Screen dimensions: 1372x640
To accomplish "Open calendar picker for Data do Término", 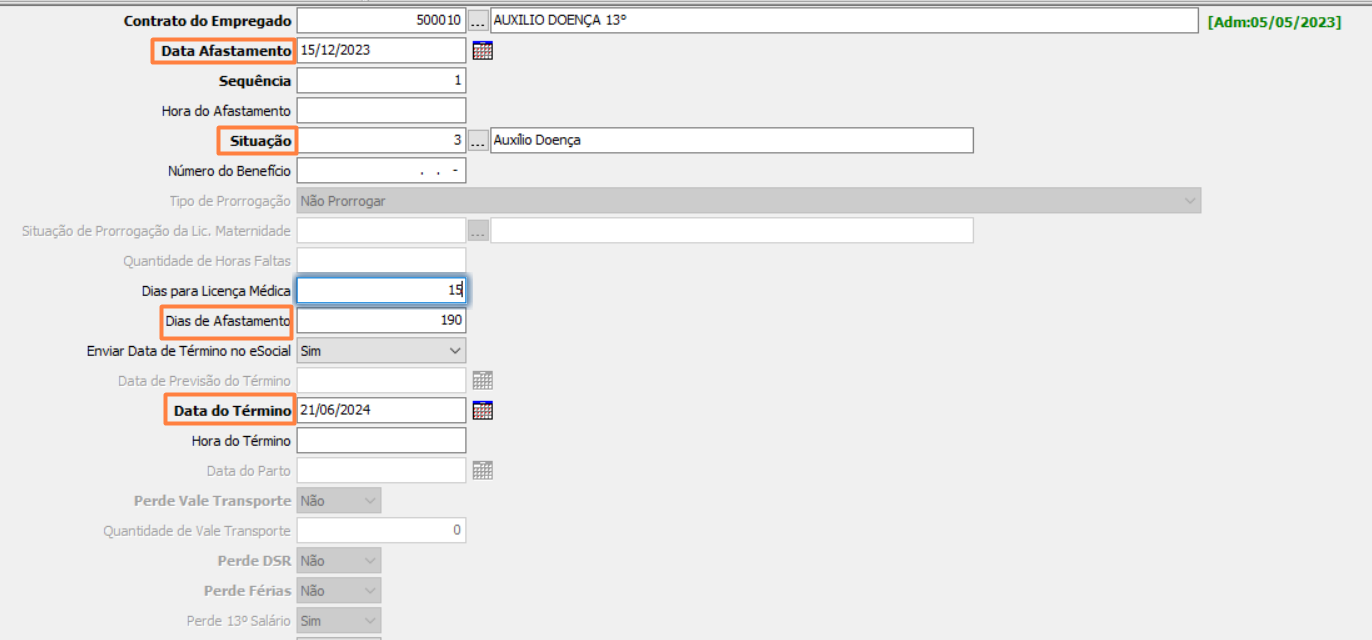I will (482, 411).
